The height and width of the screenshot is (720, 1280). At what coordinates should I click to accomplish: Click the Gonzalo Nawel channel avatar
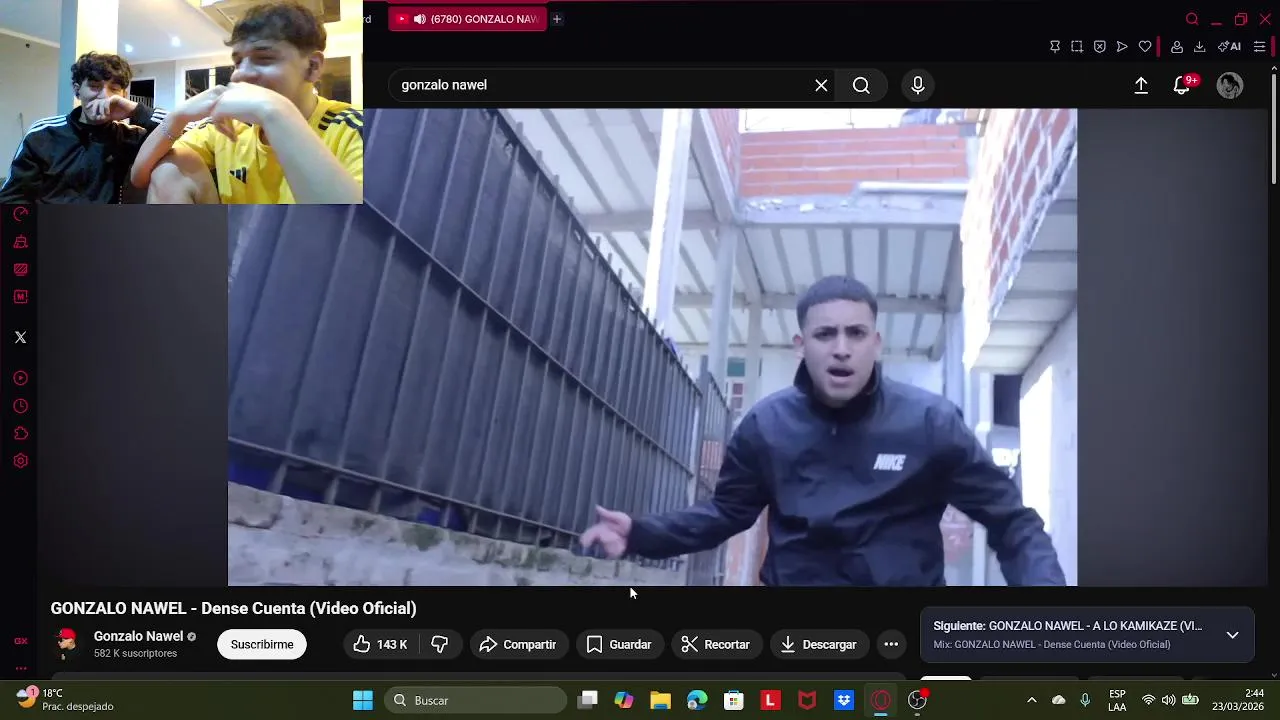(x=66, y=644)
